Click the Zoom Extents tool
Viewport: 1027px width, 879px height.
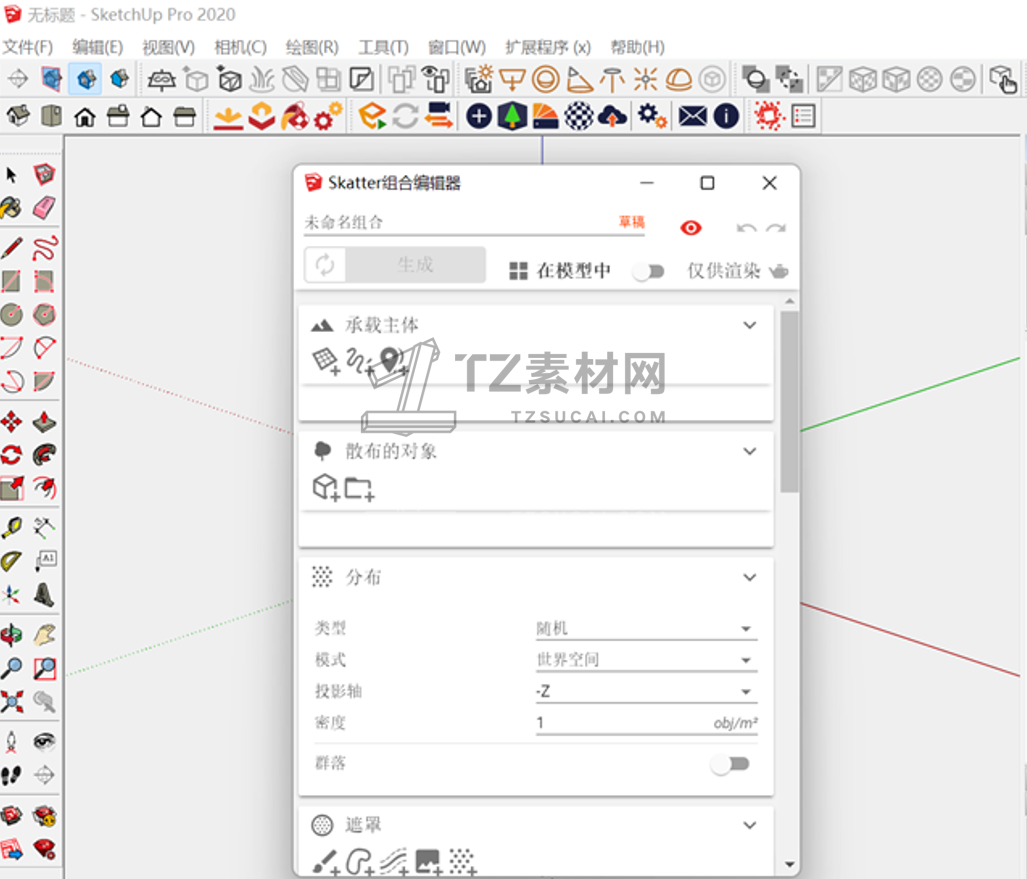coord(12,701)
